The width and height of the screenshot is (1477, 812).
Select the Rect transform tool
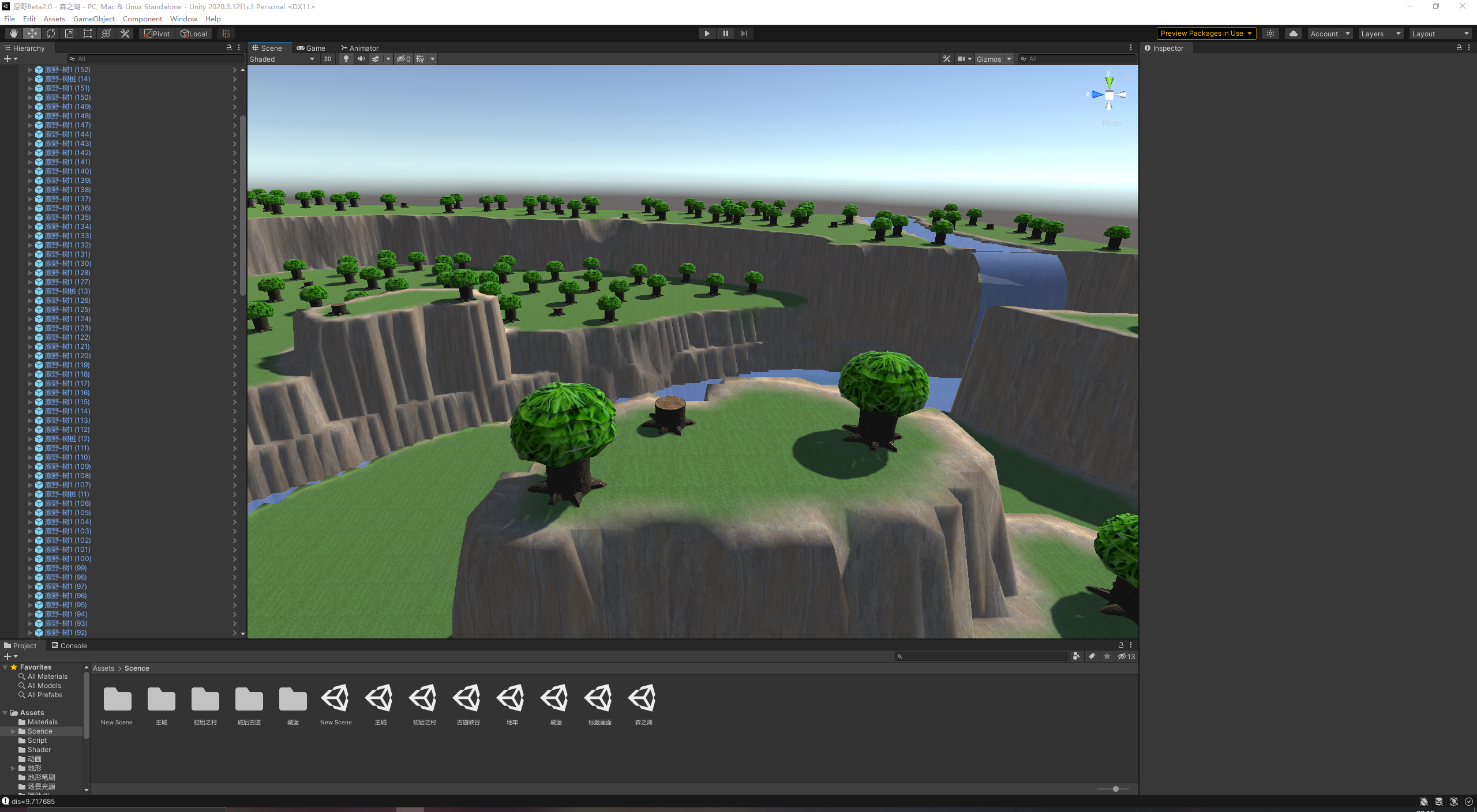click(x=88, y=33)
